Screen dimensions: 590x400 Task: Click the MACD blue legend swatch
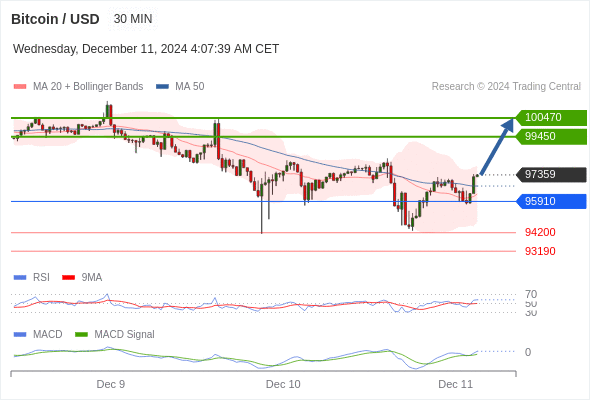point(20,335)
